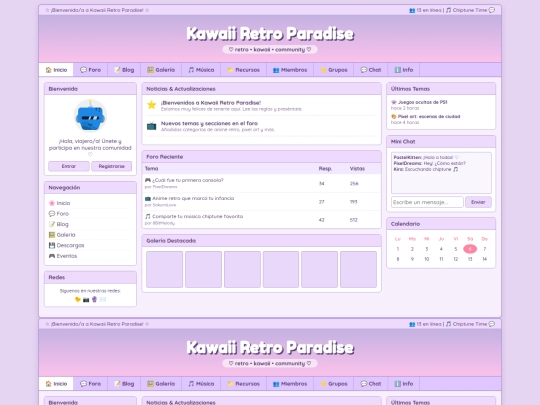The width and height of the screenshot is (540, 405).
Task: Open the Nuevos temas y secciones en el foro title
Action: [209, 123]
